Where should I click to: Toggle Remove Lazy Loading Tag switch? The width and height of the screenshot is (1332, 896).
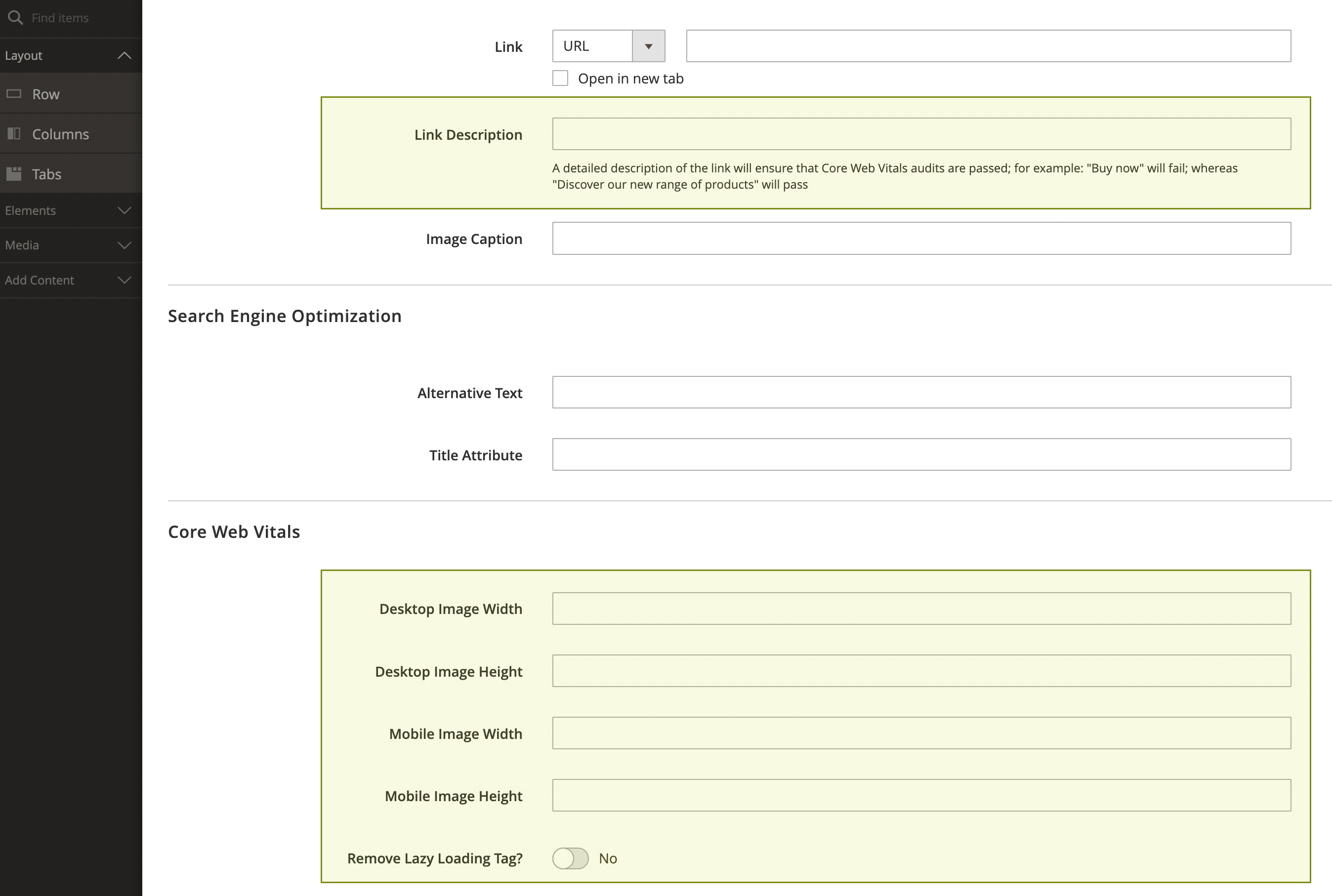point(570,858)
